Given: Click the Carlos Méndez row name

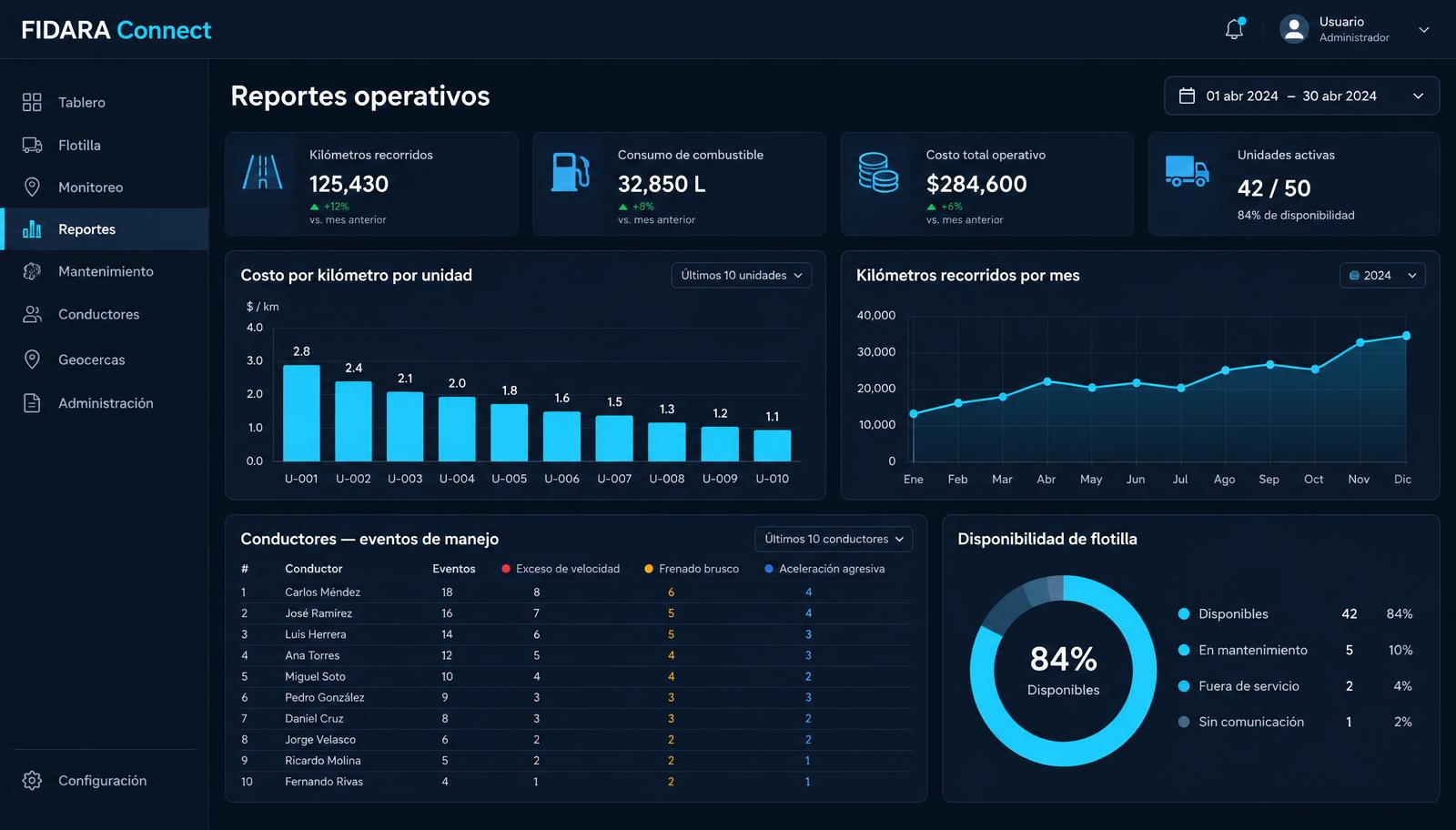Looking at the screenshot, I should click(x=322, y=592).
